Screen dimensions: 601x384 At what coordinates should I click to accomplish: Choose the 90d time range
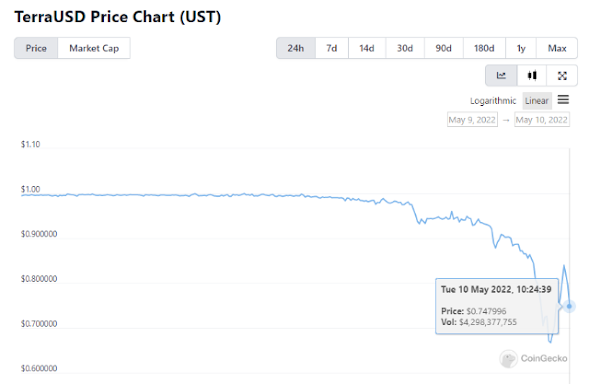point(443,48)
